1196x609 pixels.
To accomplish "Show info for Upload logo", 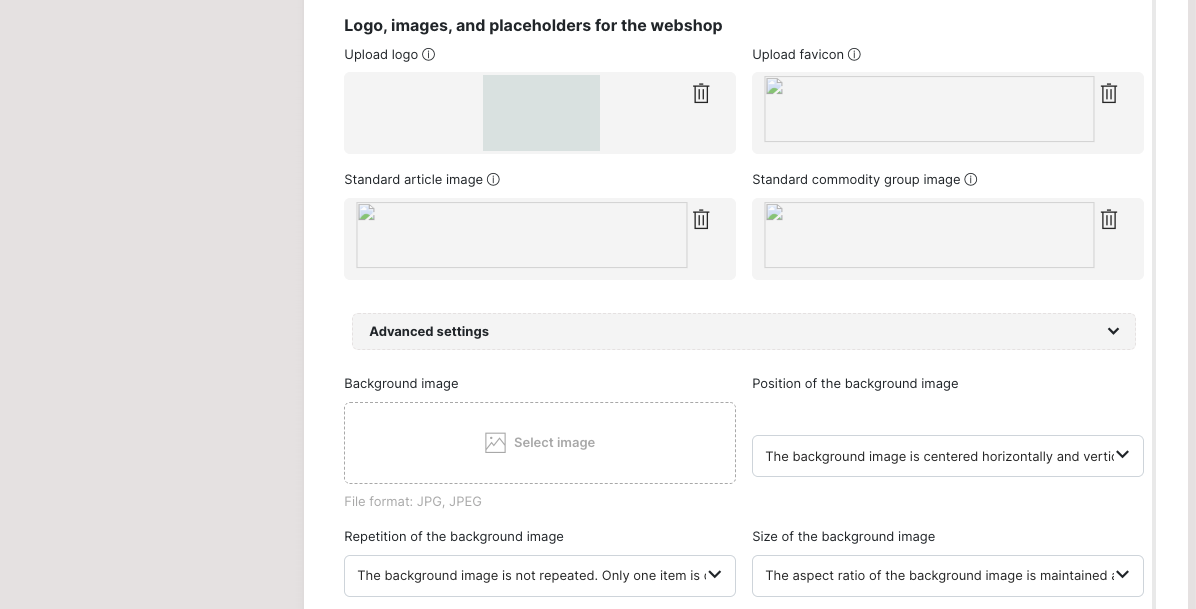I will [x=429, y=55].
